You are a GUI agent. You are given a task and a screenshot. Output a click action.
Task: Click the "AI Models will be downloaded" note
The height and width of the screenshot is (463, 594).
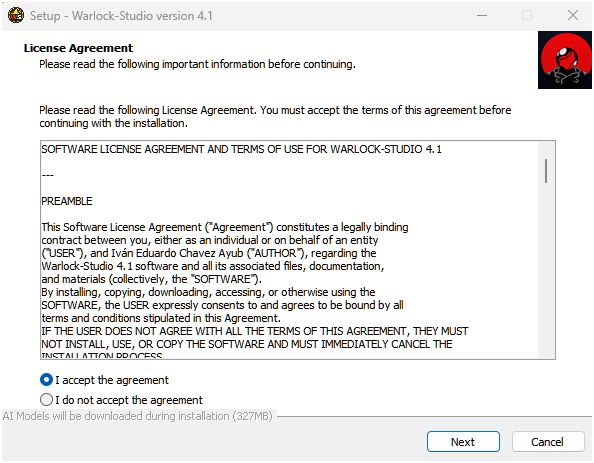138,416
